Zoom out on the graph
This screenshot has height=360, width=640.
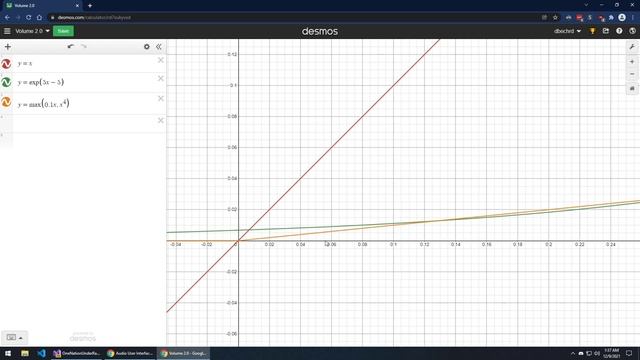click(x=632, y=74)
